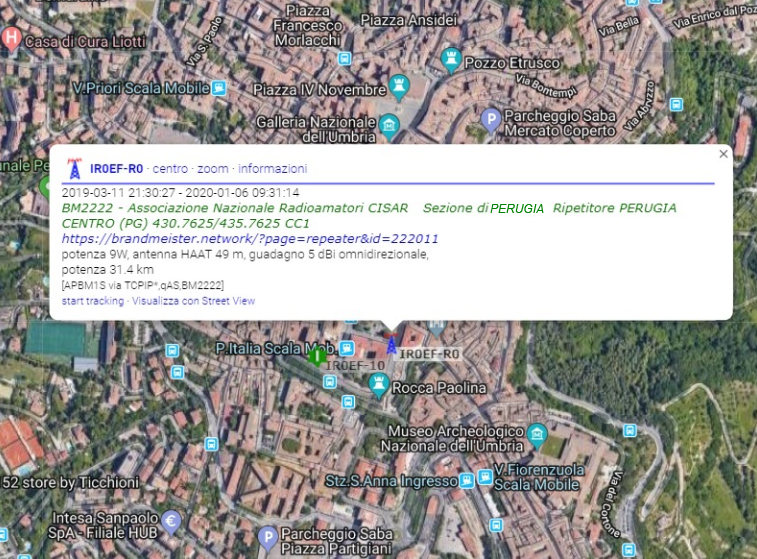
Task: Click the Museo Archeologico Nazionale museum icon
Action: [x=537, y=433]
